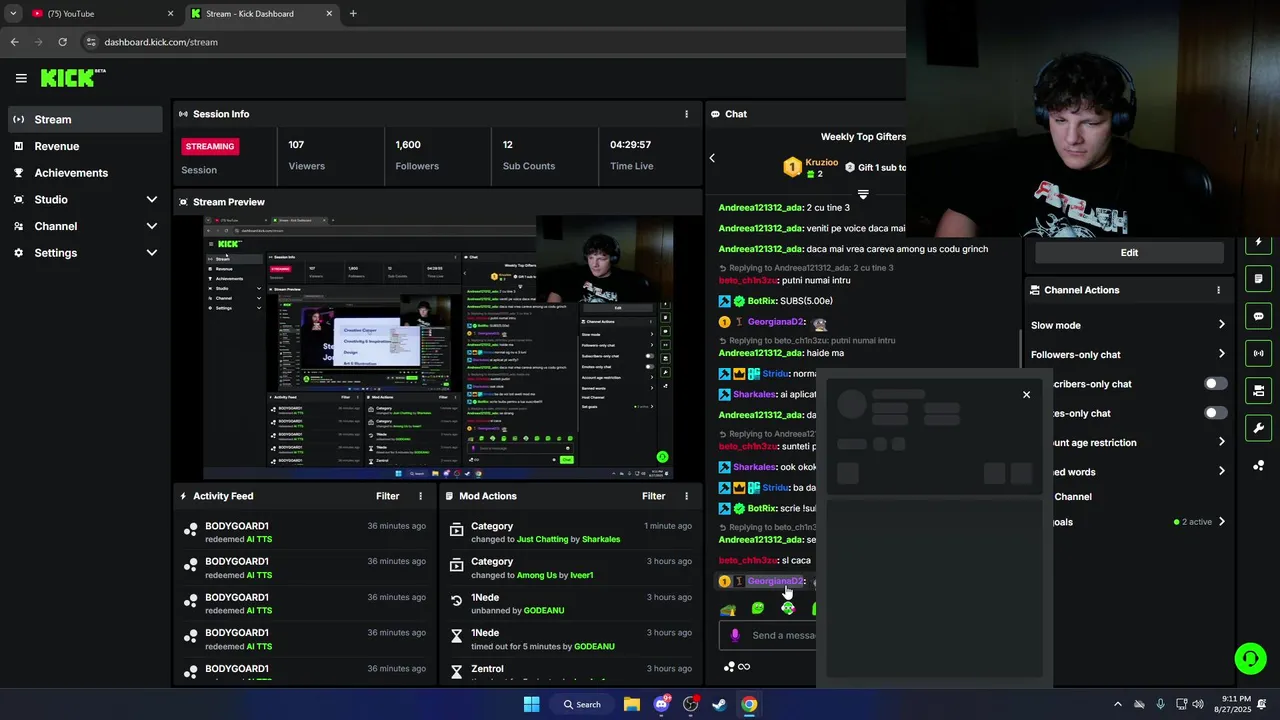Image resolution: width=1280 pixels, height=720 pixels.
Task: Select the pepe emote with headphones
Action: [788, 608]
